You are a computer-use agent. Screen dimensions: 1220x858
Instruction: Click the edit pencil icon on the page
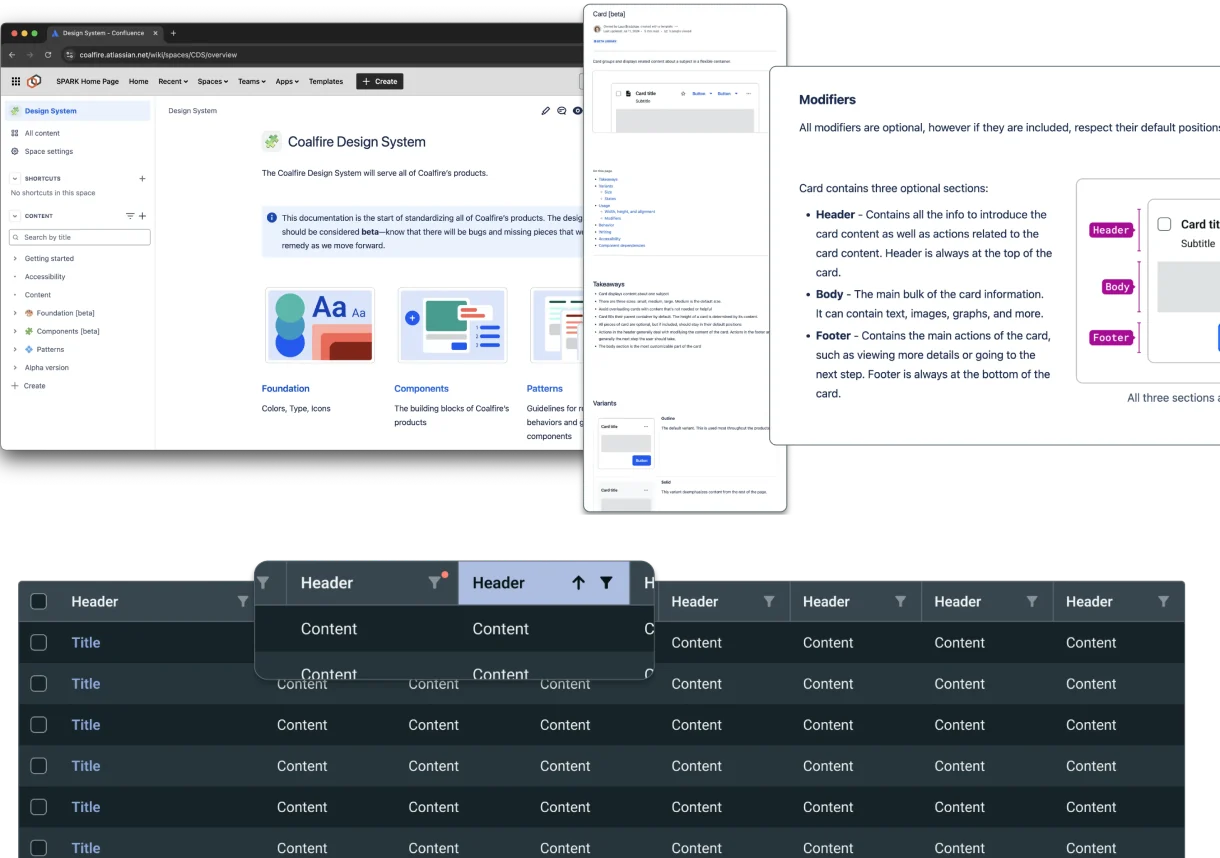click(x=545, y=111)
